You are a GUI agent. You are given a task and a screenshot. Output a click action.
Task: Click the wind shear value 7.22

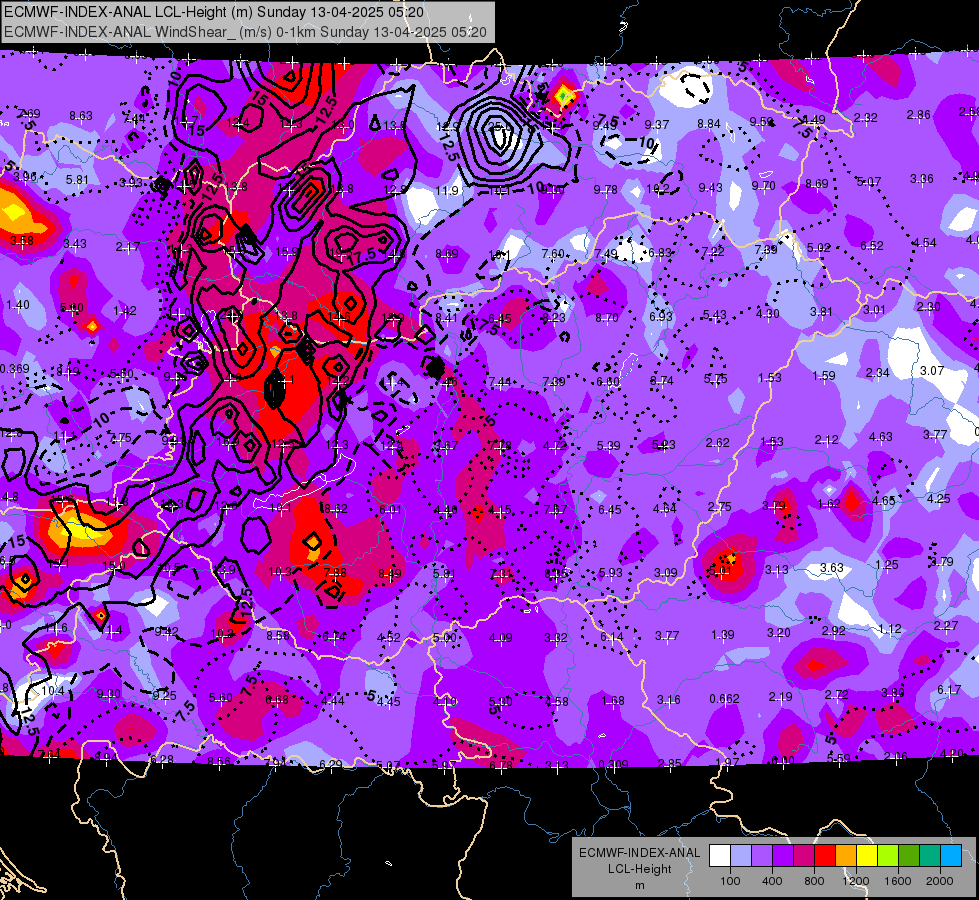coord(713,251)
